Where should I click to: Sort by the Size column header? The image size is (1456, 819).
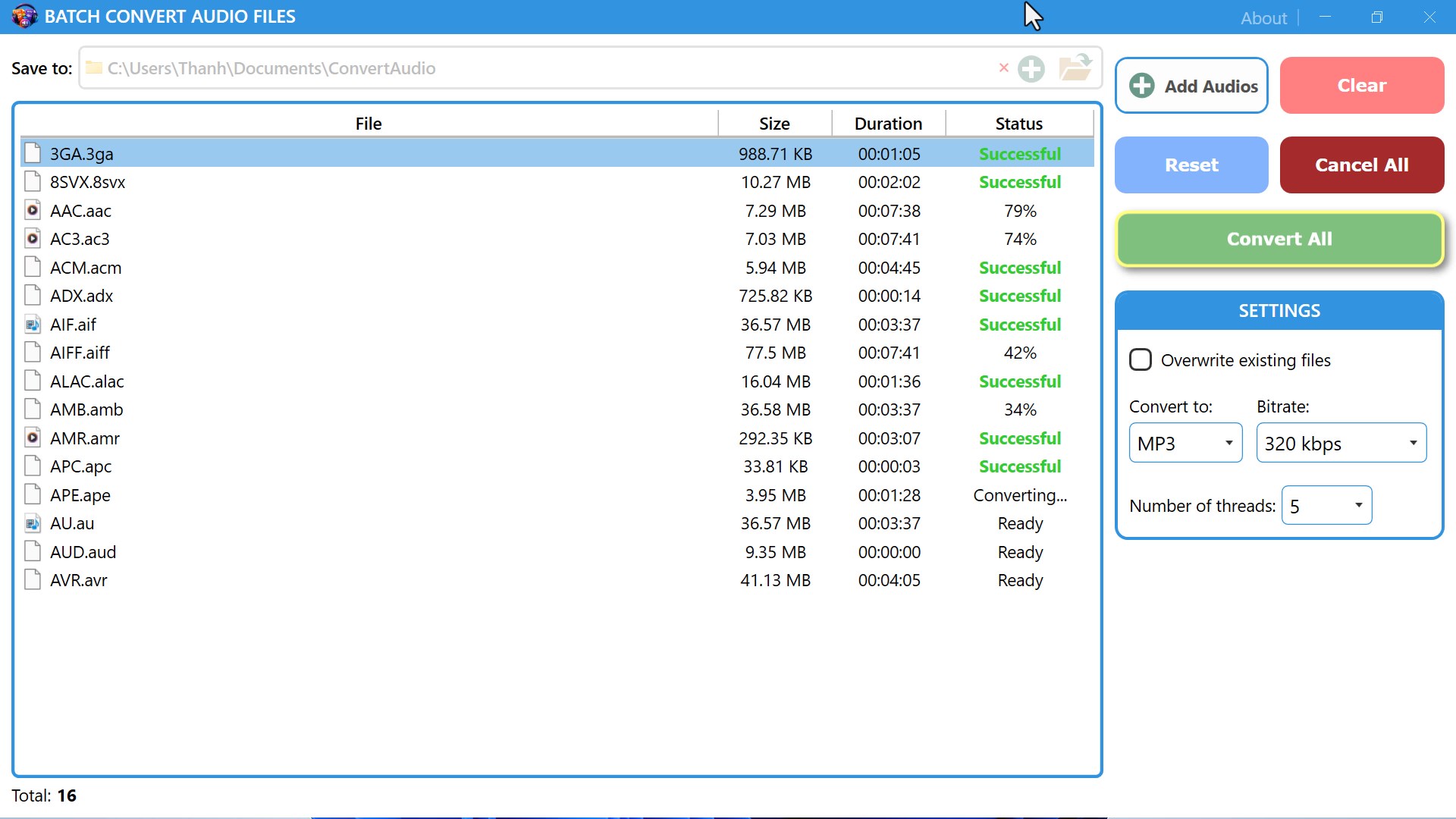point(774,124)
